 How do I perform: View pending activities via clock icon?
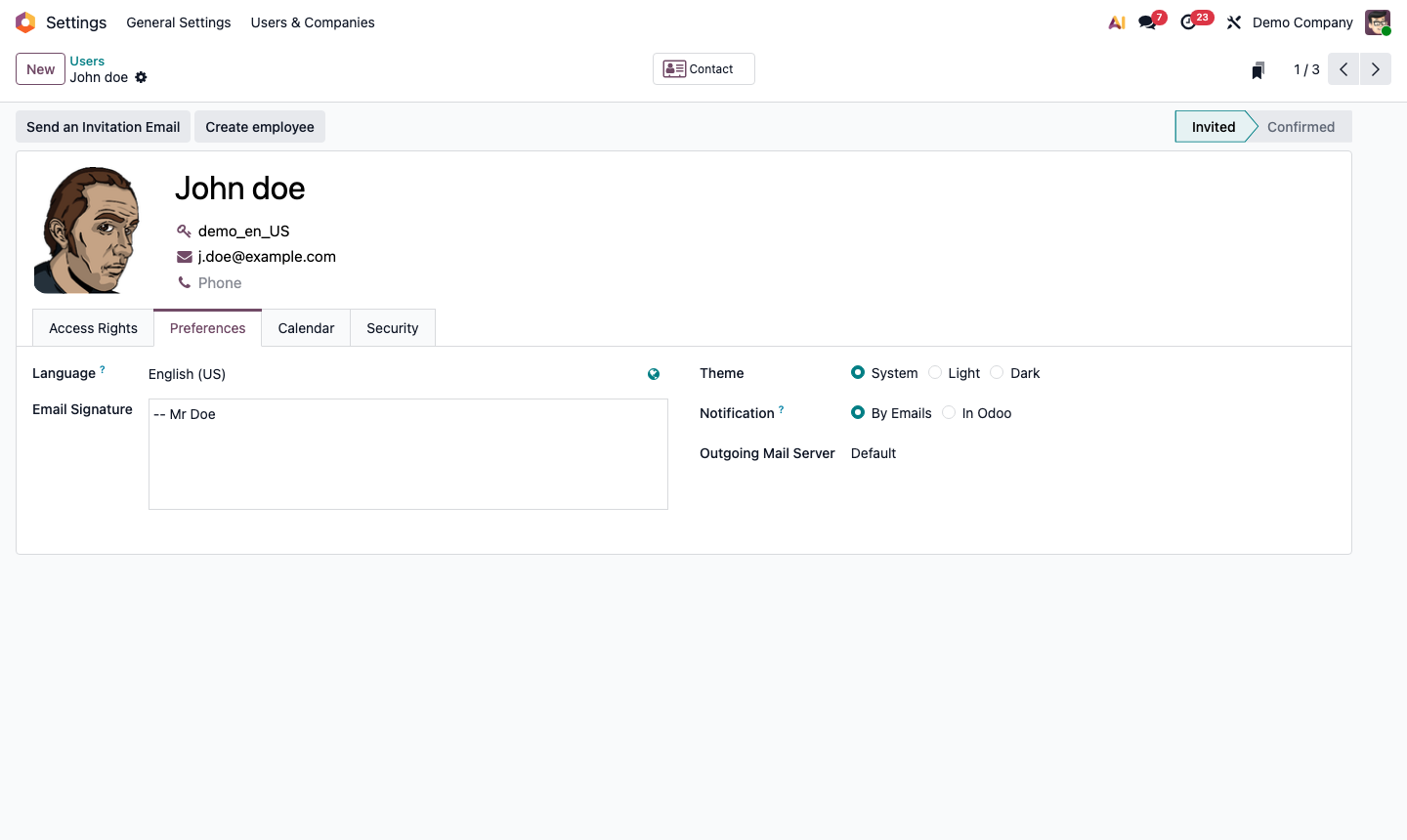click(1189, 21)
